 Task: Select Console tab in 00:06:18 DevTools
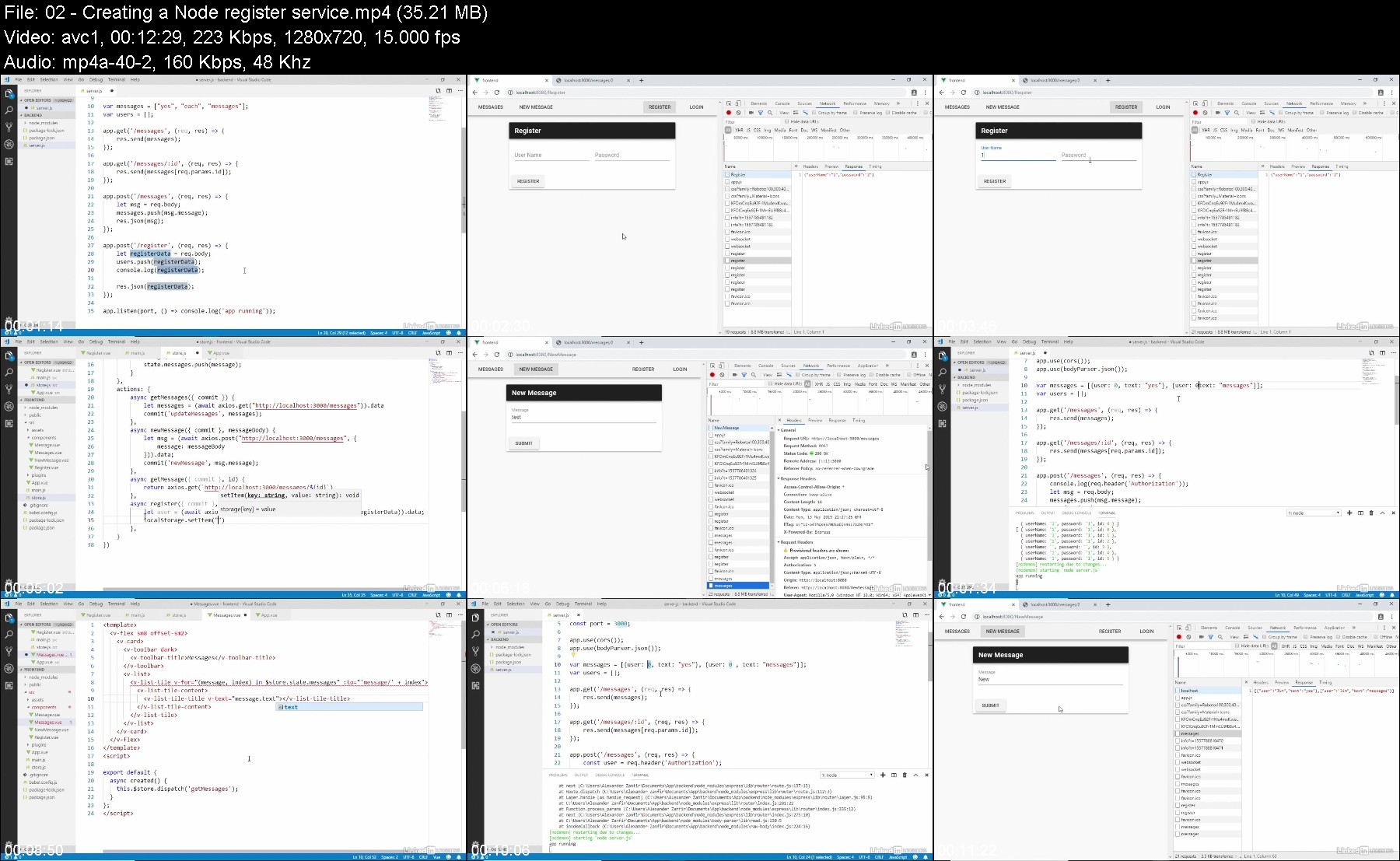click(x=766, y=366)
